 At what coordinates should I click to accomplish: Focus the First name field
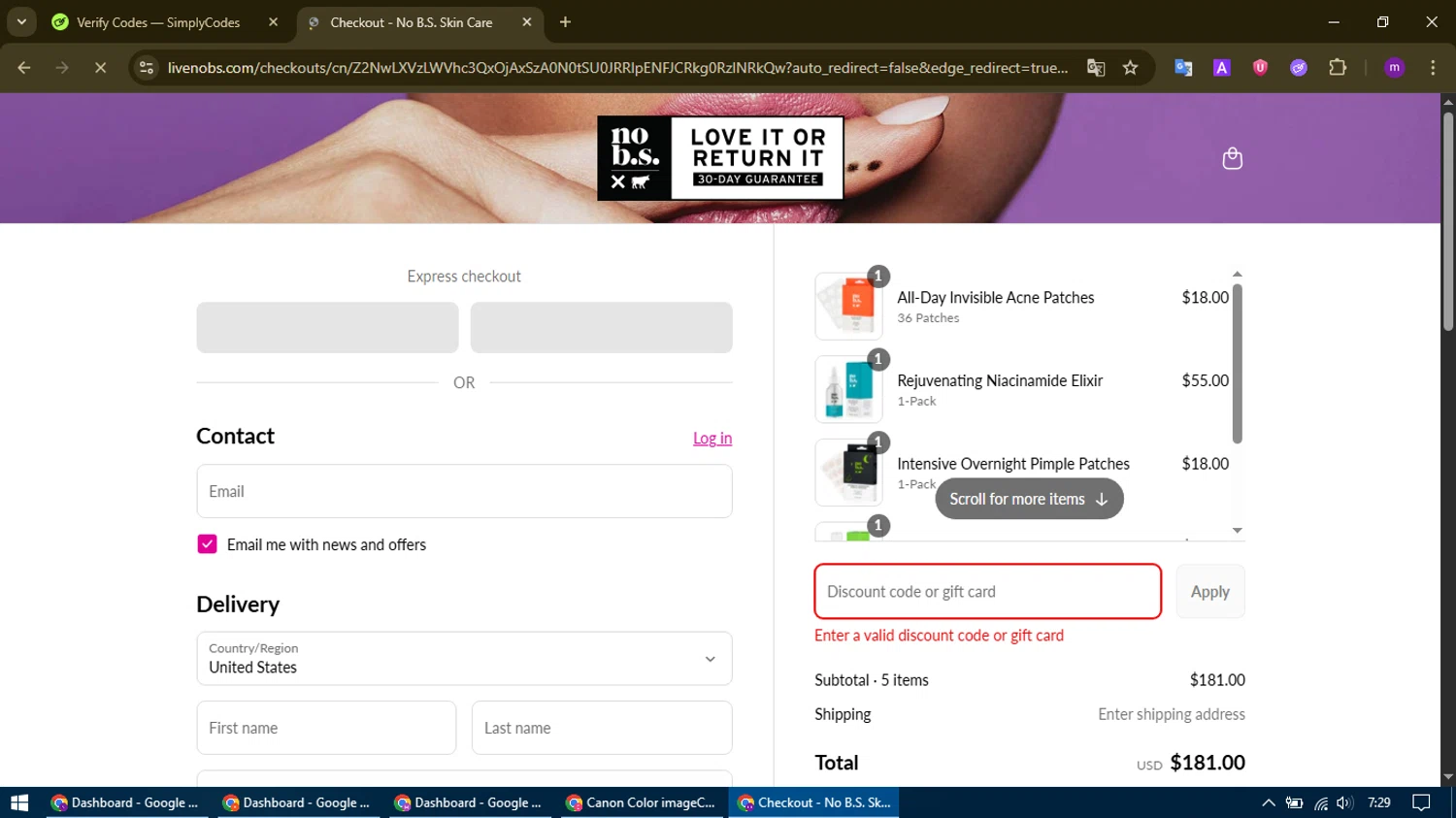click(326, 728)
